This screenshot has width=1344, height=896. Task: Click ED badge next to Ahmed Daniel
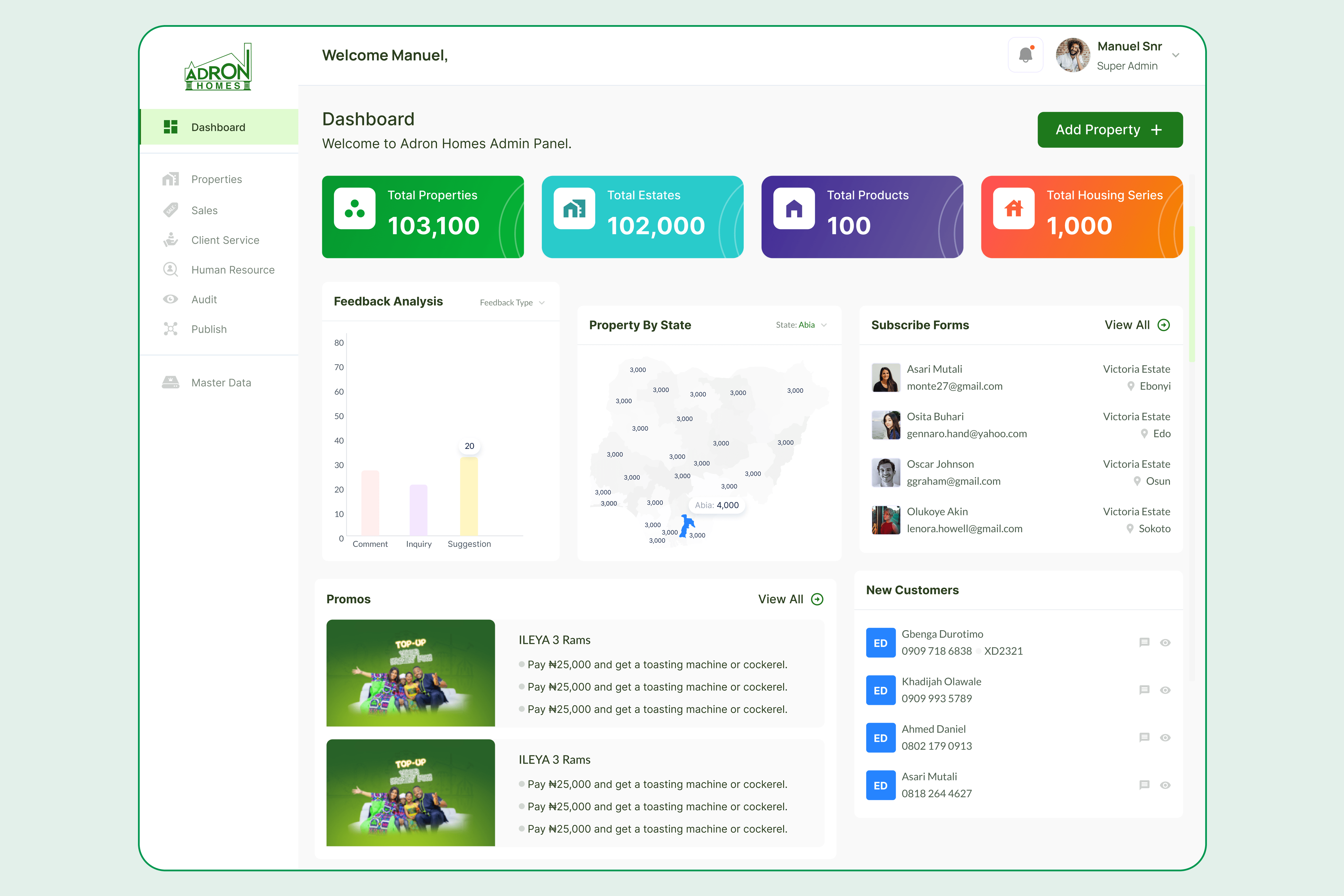[x=880, y=738]
